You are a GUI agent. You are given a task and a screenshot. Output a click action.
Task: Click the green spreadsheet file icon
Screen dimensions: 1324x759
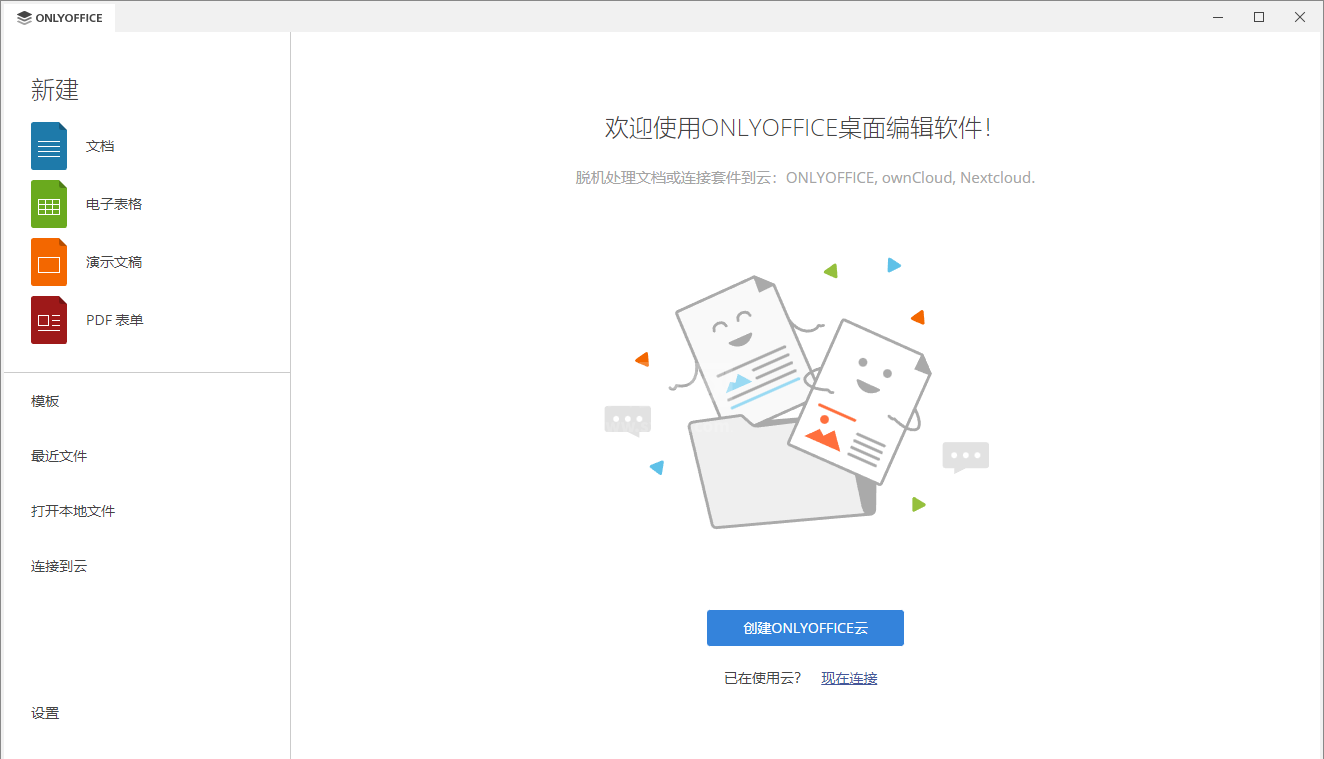(x=49, y=204)
